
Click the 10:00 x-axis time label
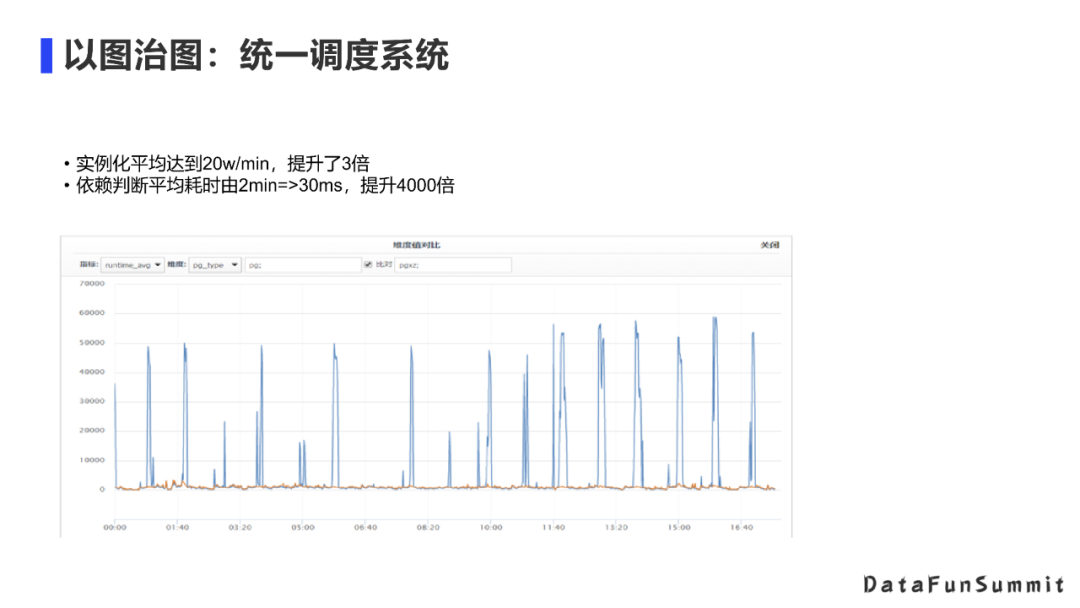490,527
